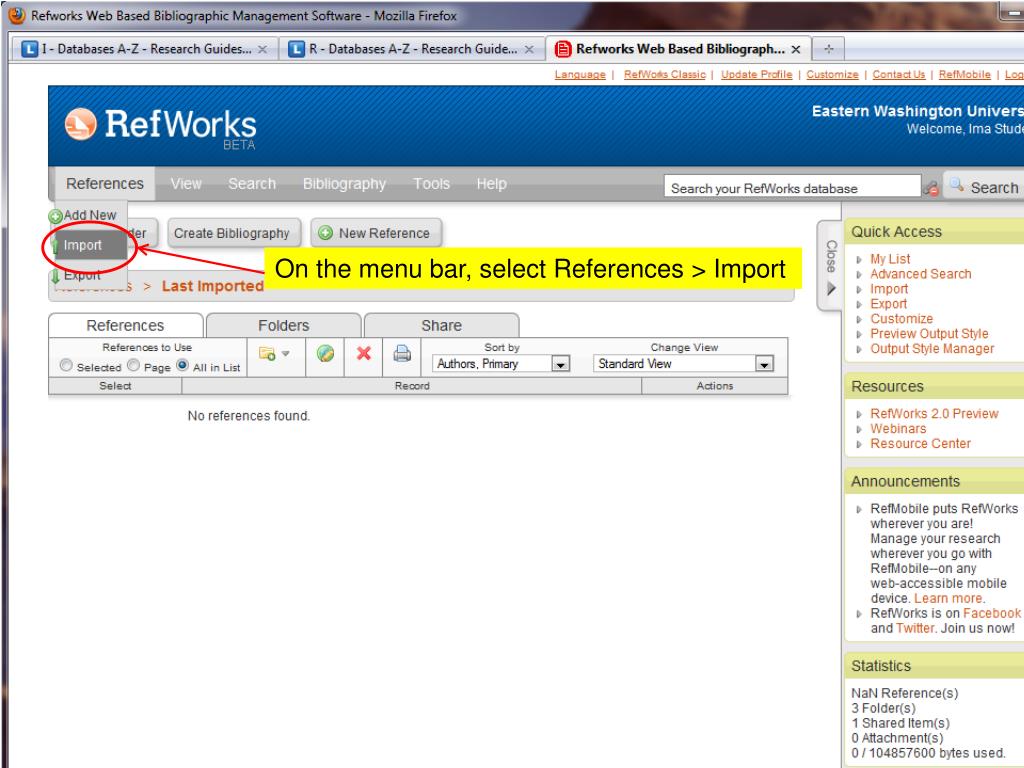The image size is (1024, 768).
Task: Close the first Databases A-Z tab
Action: coord(263,50)
